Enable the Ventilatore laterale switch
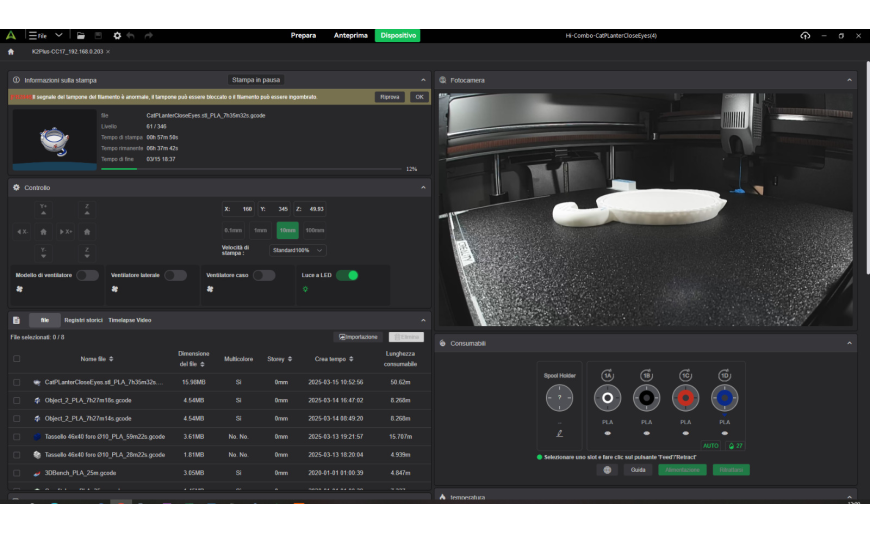 pos(175,275)
